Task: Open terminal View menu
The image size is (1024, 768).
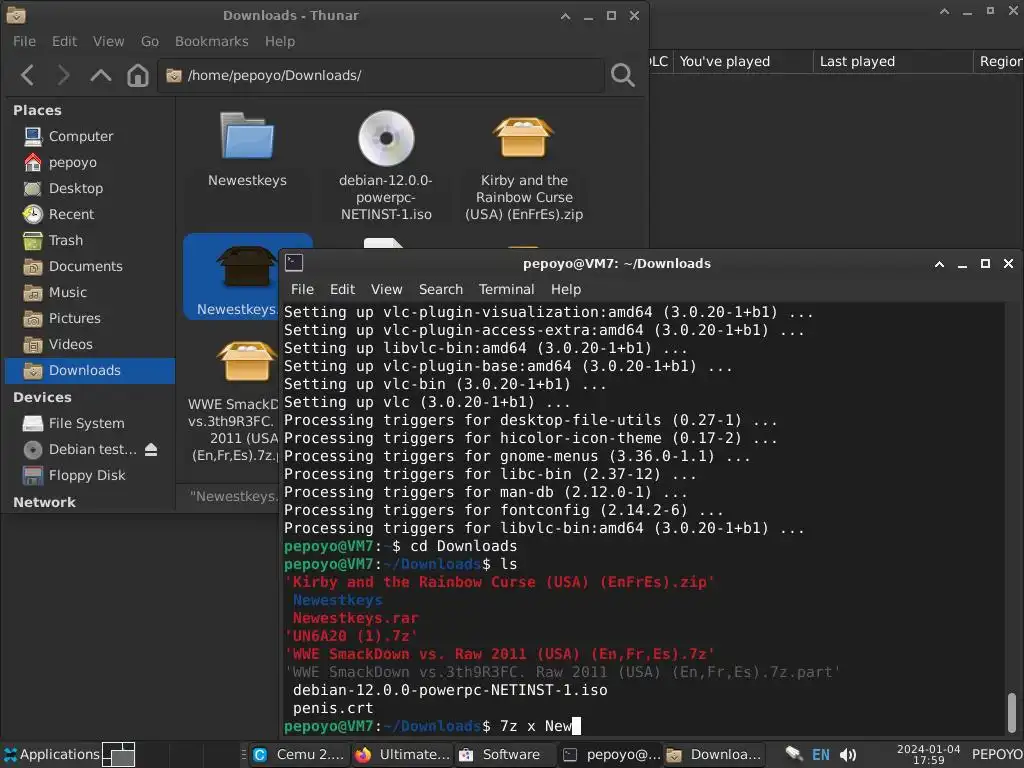Action: click(x=387, y=289)
